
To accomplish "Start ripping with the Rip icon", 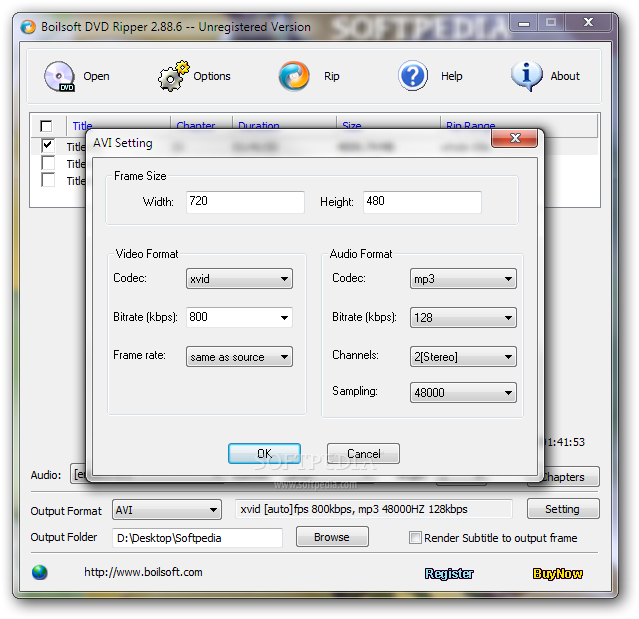I will point(294,76).
